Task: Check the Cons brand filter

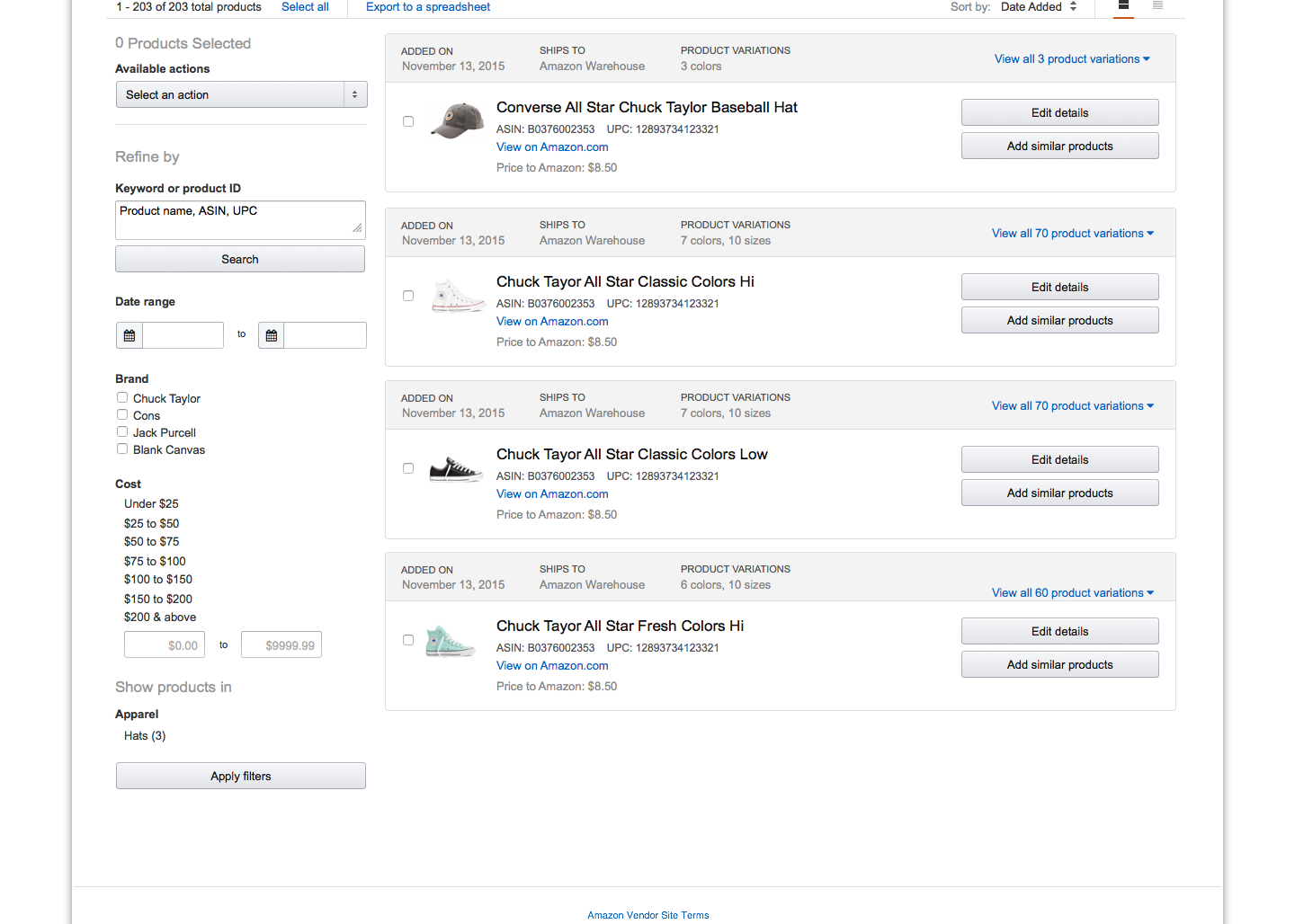Action: 122,414
